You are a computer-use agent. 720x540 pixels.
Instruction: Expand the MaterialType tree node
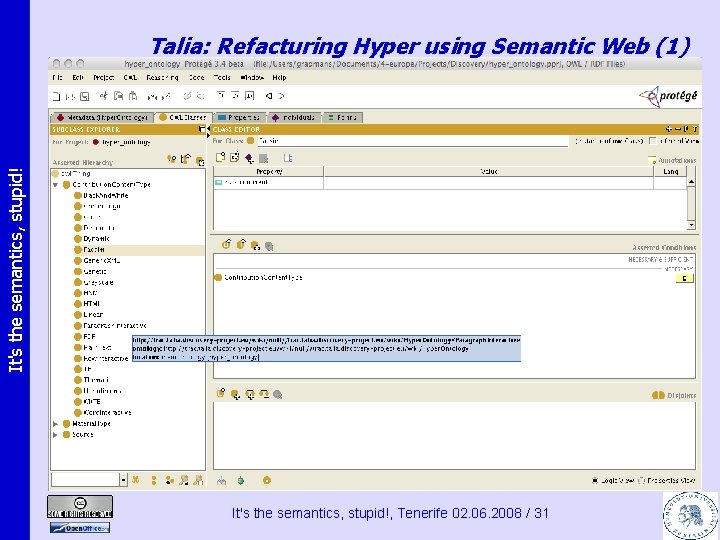pyautogui.click(x=56, y=423)
